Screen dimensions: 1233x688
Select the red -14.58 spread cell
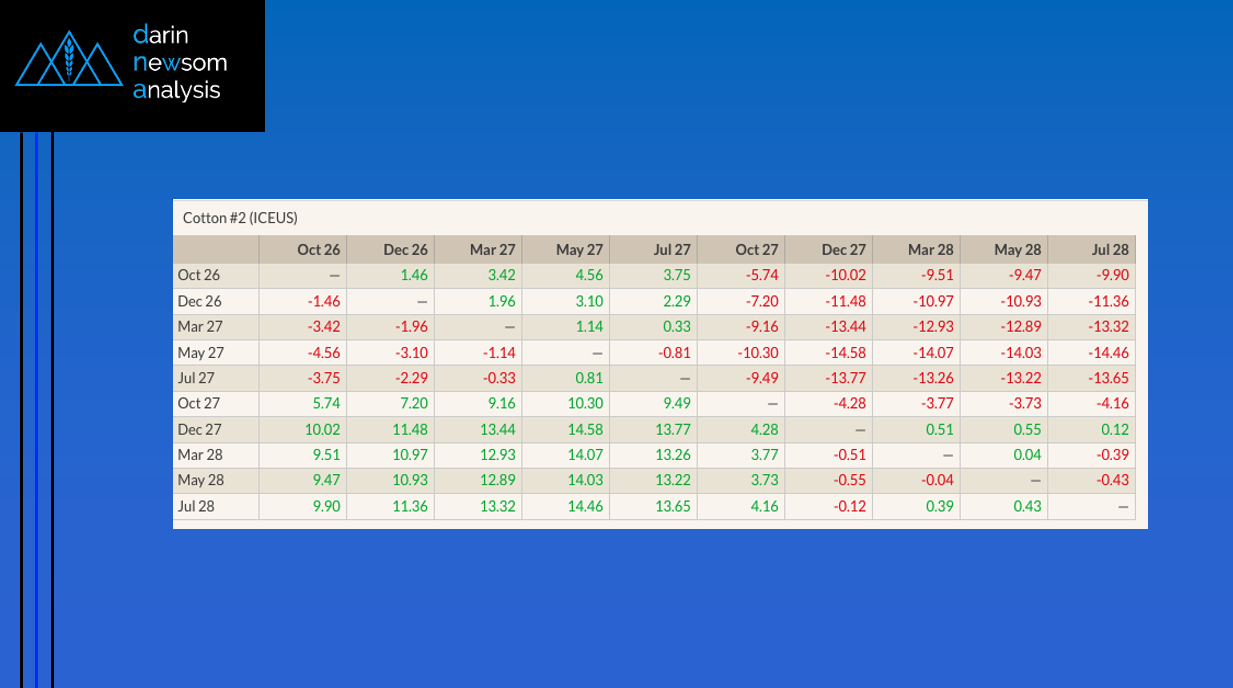845,352
